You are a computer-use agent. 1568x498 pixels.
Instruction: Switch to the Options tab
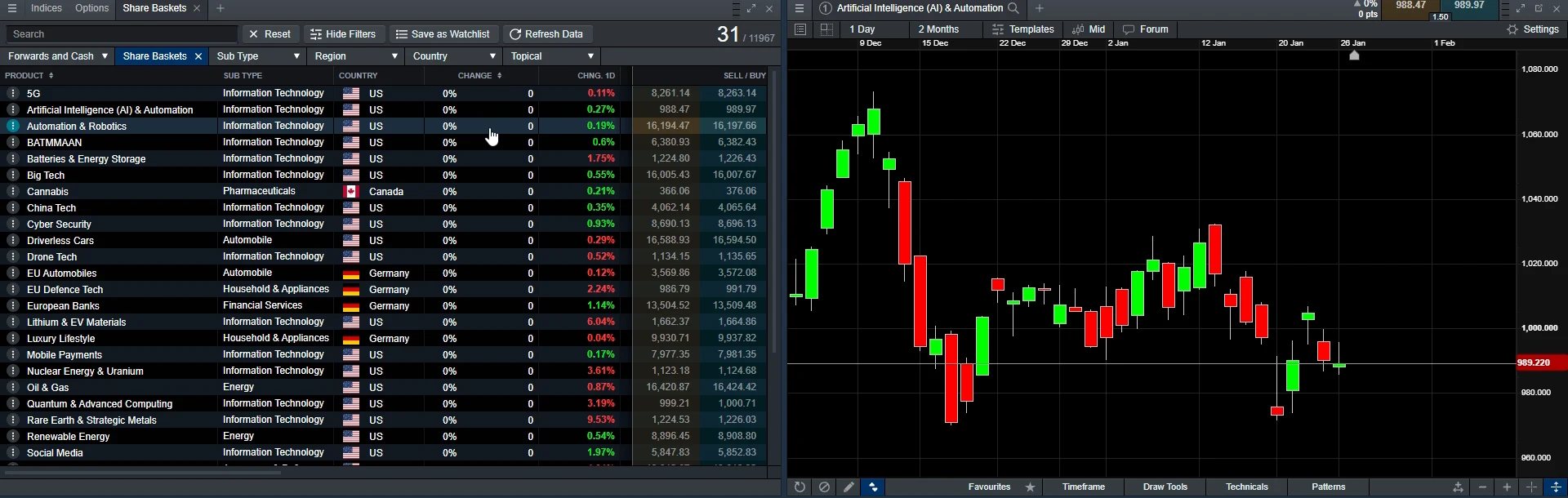click(x=91, y=8)
